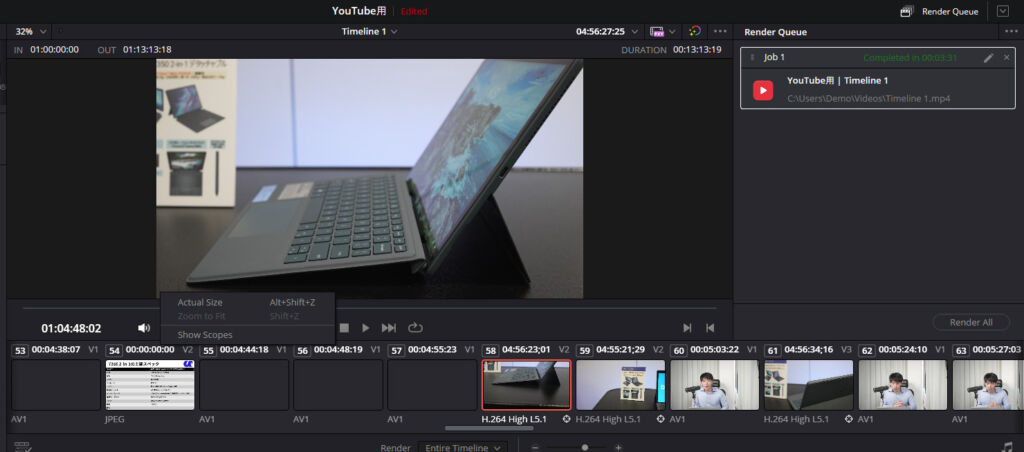This screenshot has width=1024, height=452.
Task: Jump to the last frame
Action: pos(390,328)
